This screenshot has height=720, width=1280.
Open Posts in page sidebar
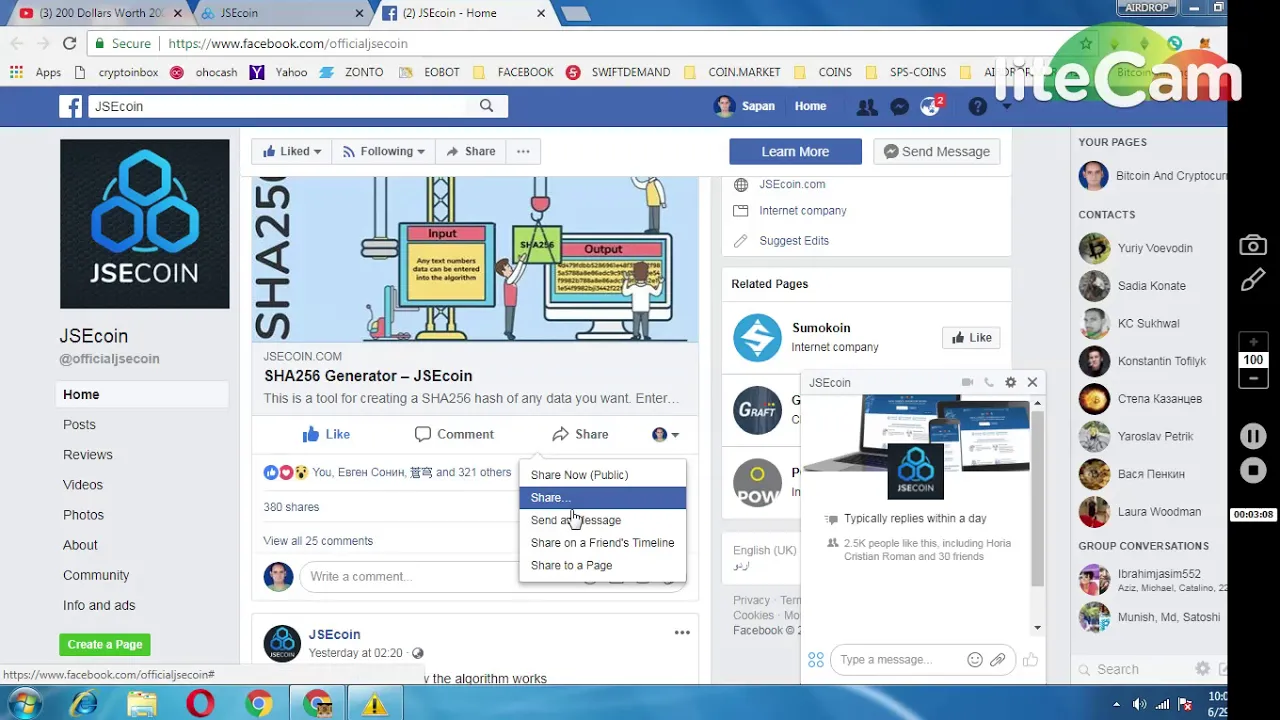pos(79,425)
